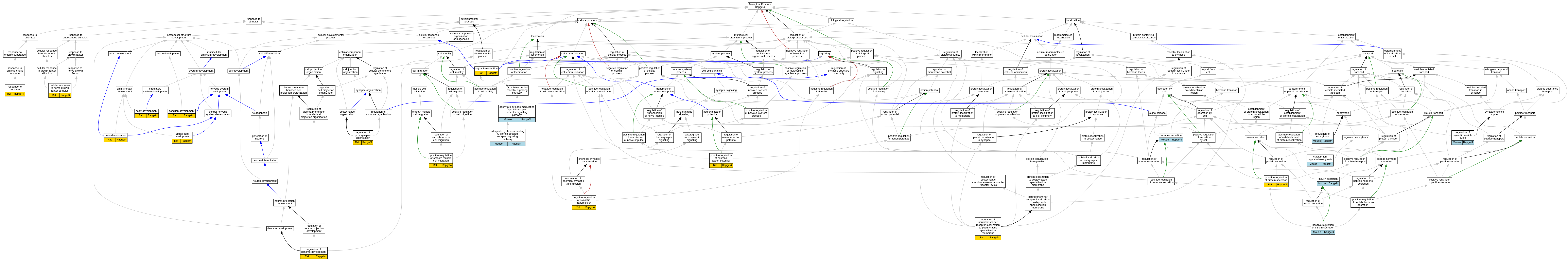Click the 'multicellular organism development' node
Screen dimensions: 1568x261
pyautogui.click(x=214, y=54)
